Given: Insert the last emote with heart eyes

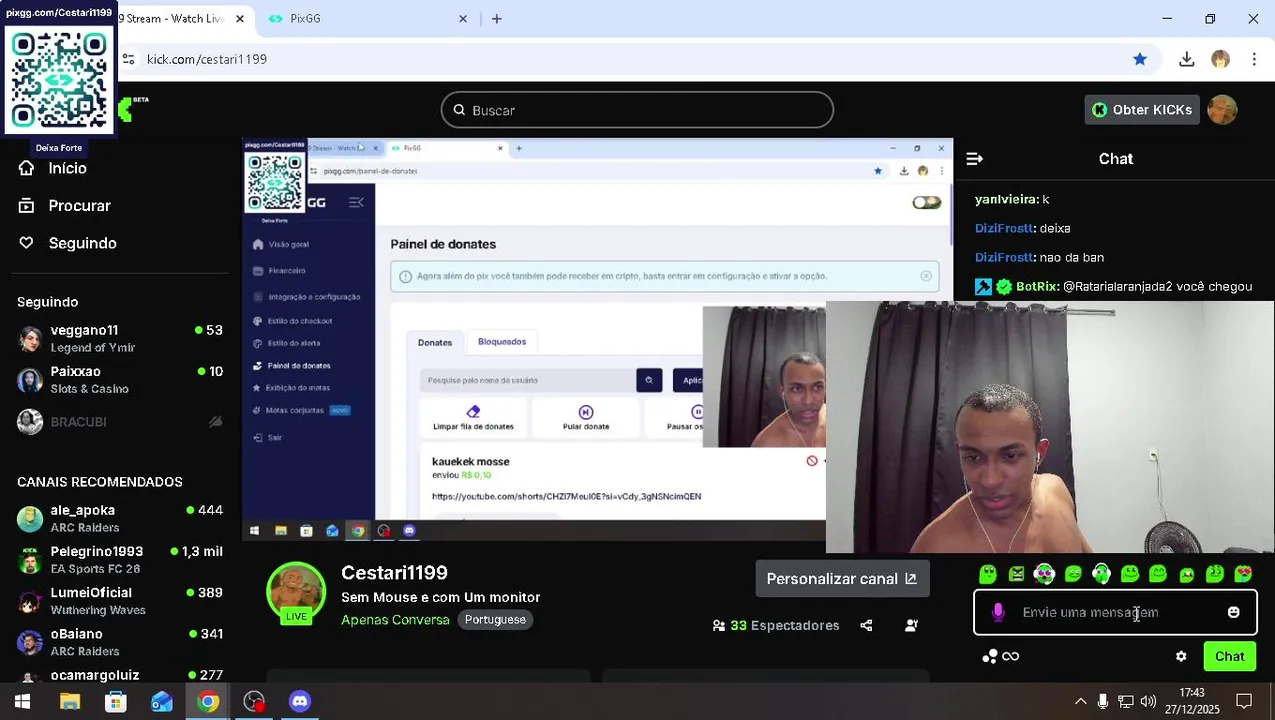Looking at the screenshot, I should [1243, 574].
